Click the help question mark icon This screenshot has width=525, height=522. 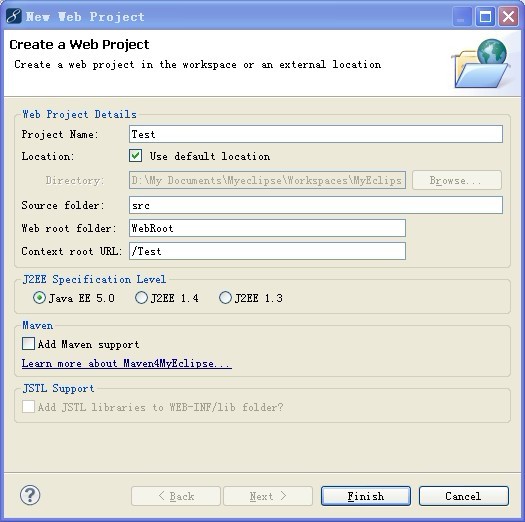[x=30, y=495]
